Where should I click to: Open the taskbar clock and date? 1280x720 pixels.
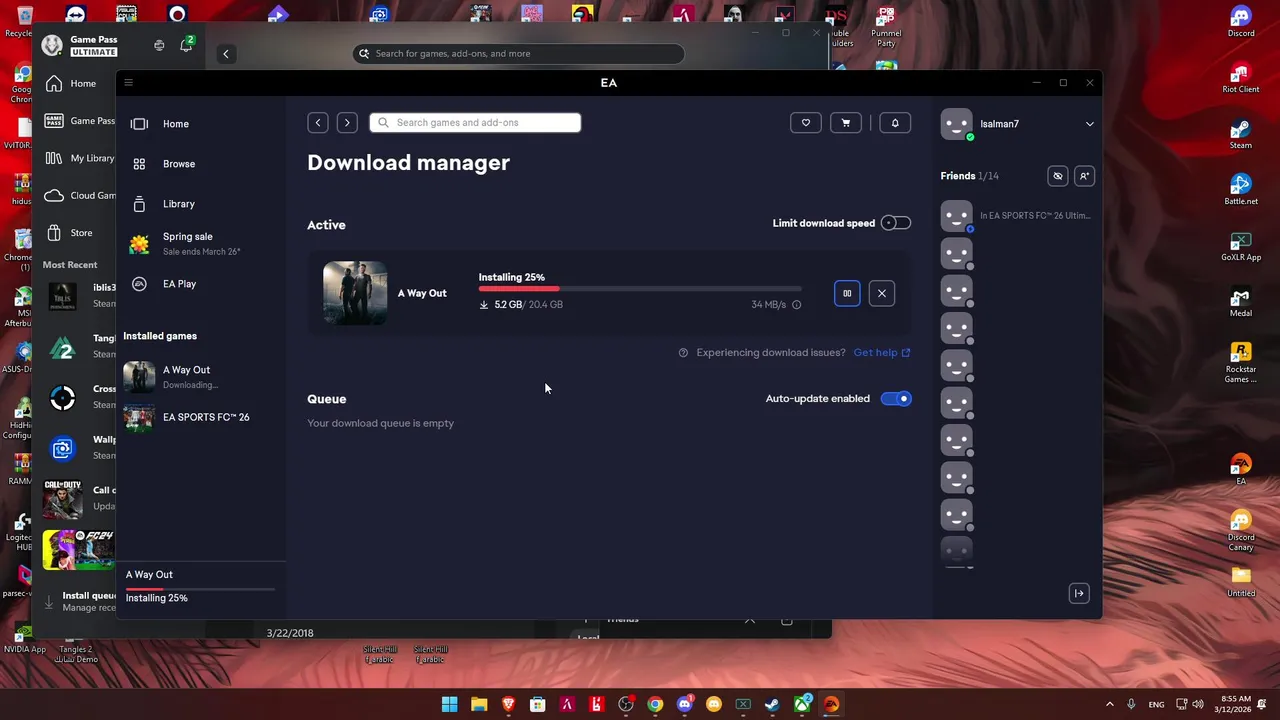click(1236, 704)
